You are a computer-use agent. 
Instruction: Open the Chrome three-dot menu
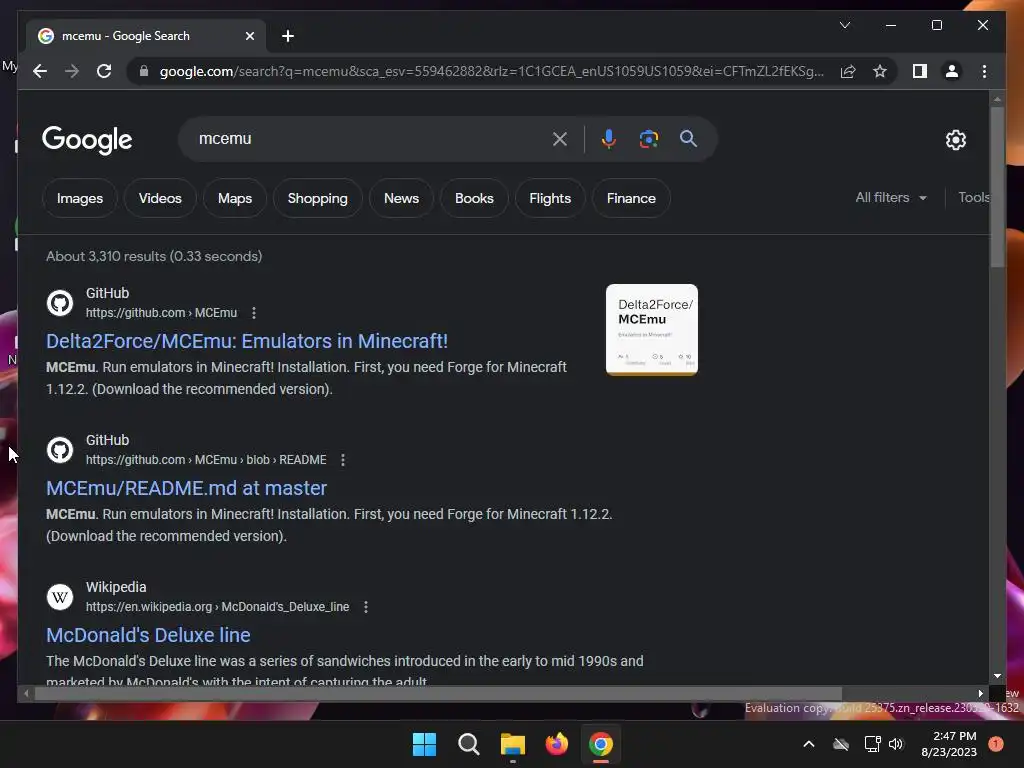(984, 71)
